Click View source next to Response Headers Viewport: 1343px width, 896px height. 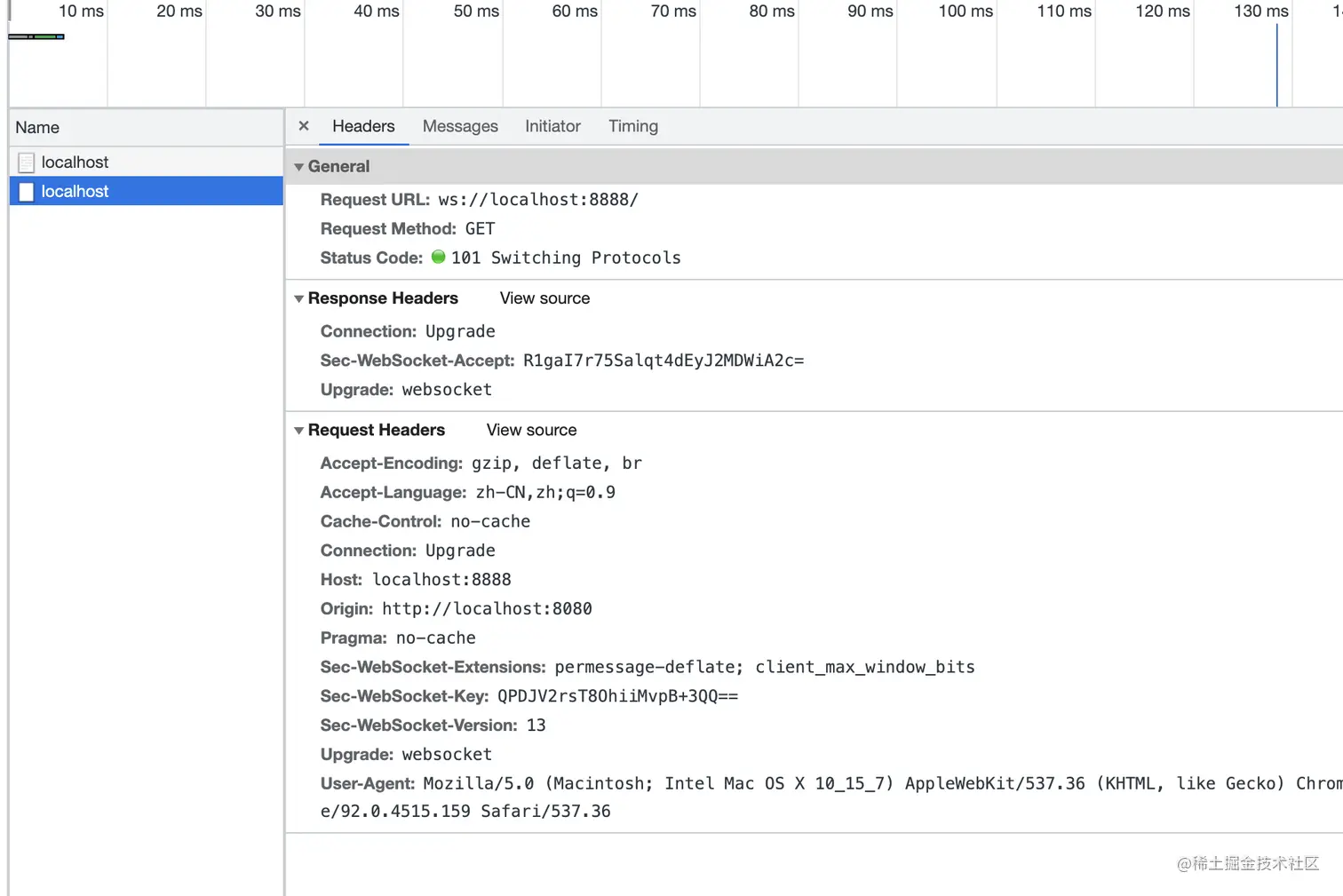click(x=544, y=298)
